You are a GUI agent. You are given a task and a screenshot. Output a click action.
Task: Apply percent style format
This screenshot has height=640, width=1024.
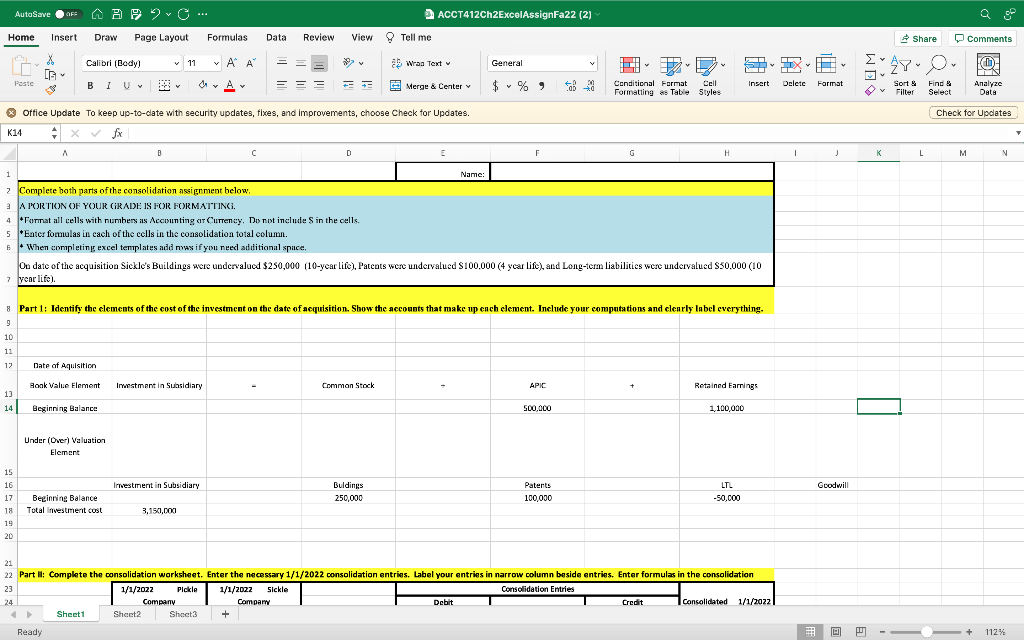[x=521, y=86]
